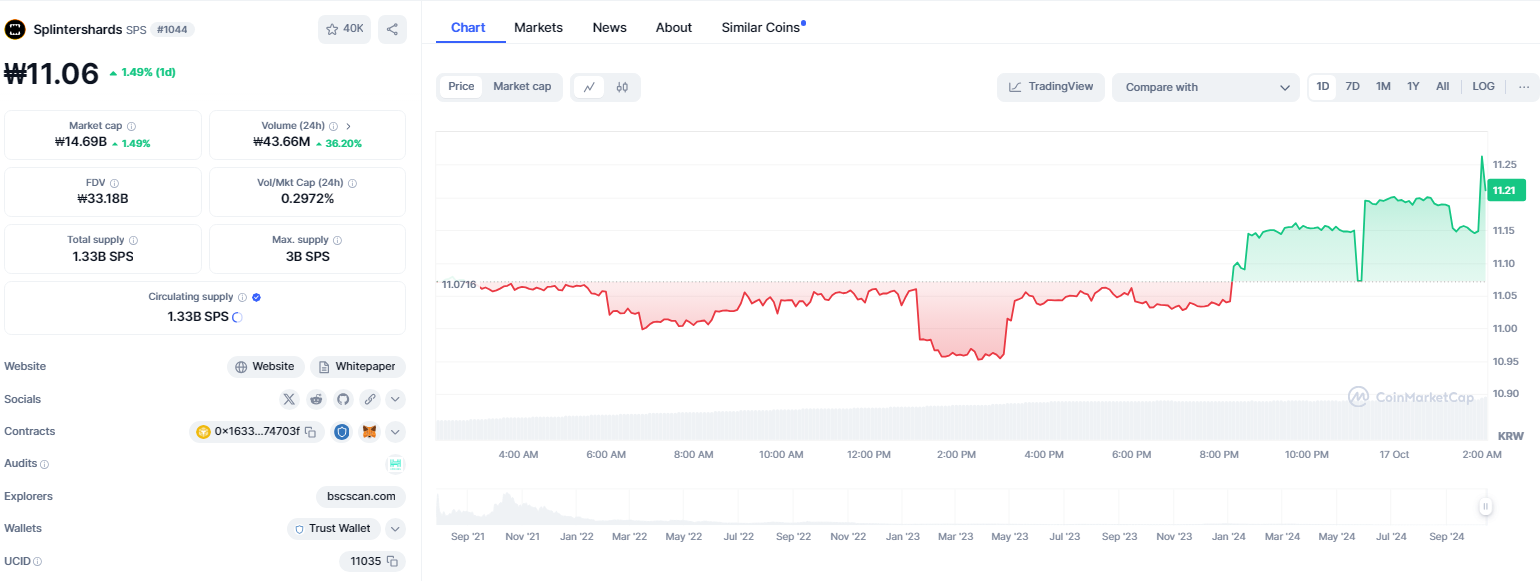Open the Markets tab

[x=539, y=28]
